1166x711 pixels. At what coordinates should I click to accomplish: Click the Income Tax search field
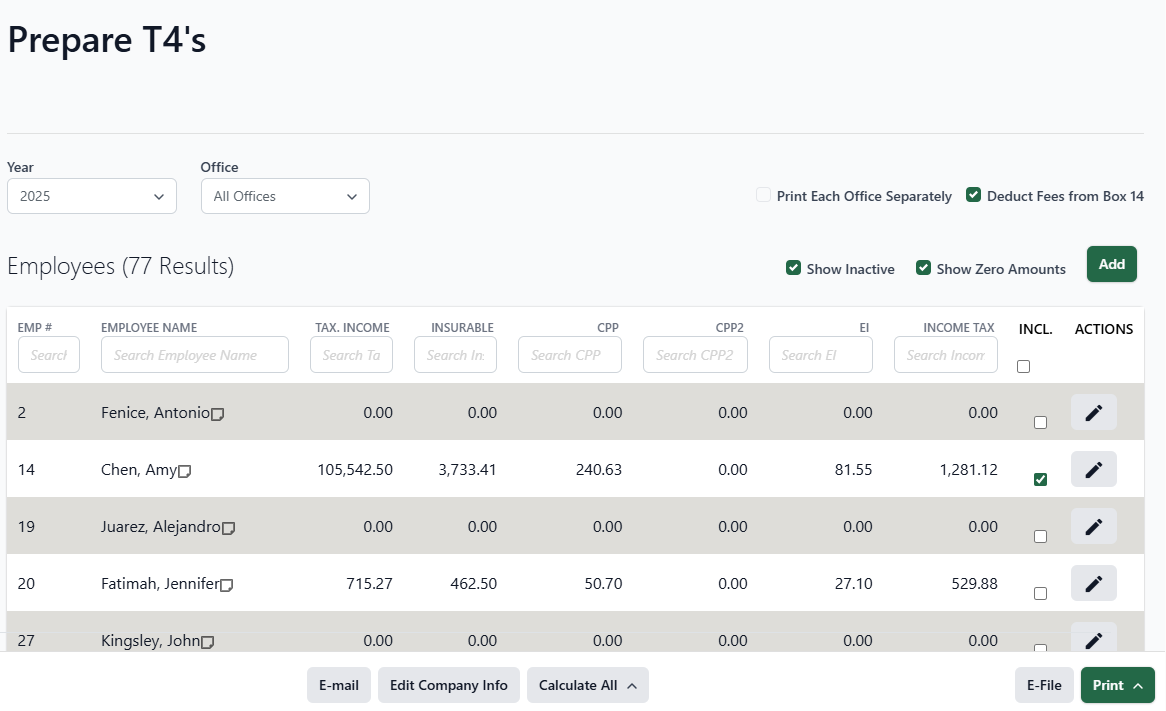pos(946,355)
